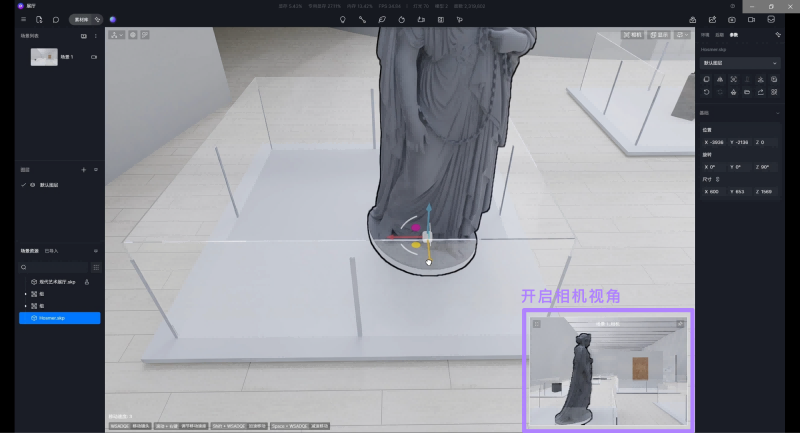Click the camera icon beside scene 1
The image size is (800, 433).
click(94, 57)
